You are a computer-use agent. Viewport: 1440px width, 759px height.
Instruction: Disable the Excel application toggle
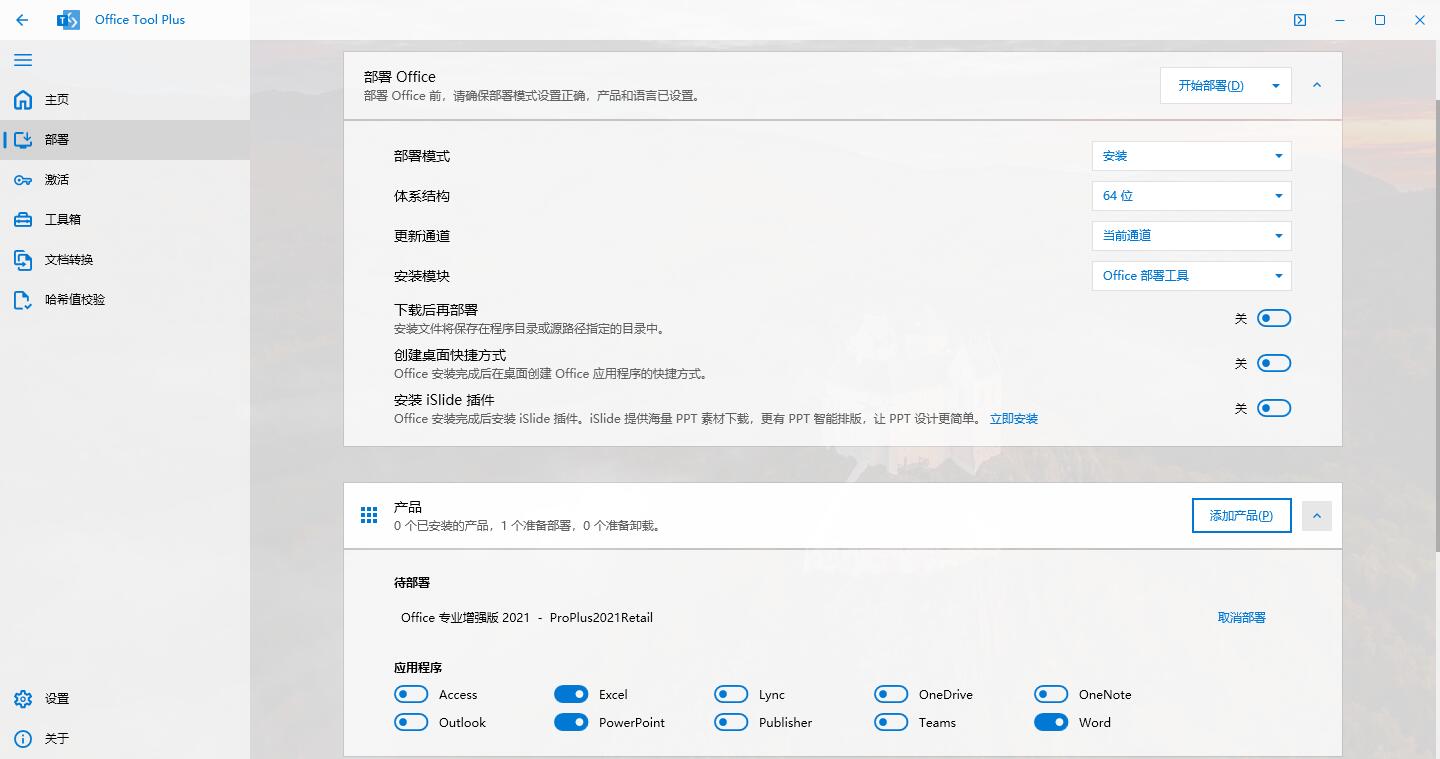571,694
